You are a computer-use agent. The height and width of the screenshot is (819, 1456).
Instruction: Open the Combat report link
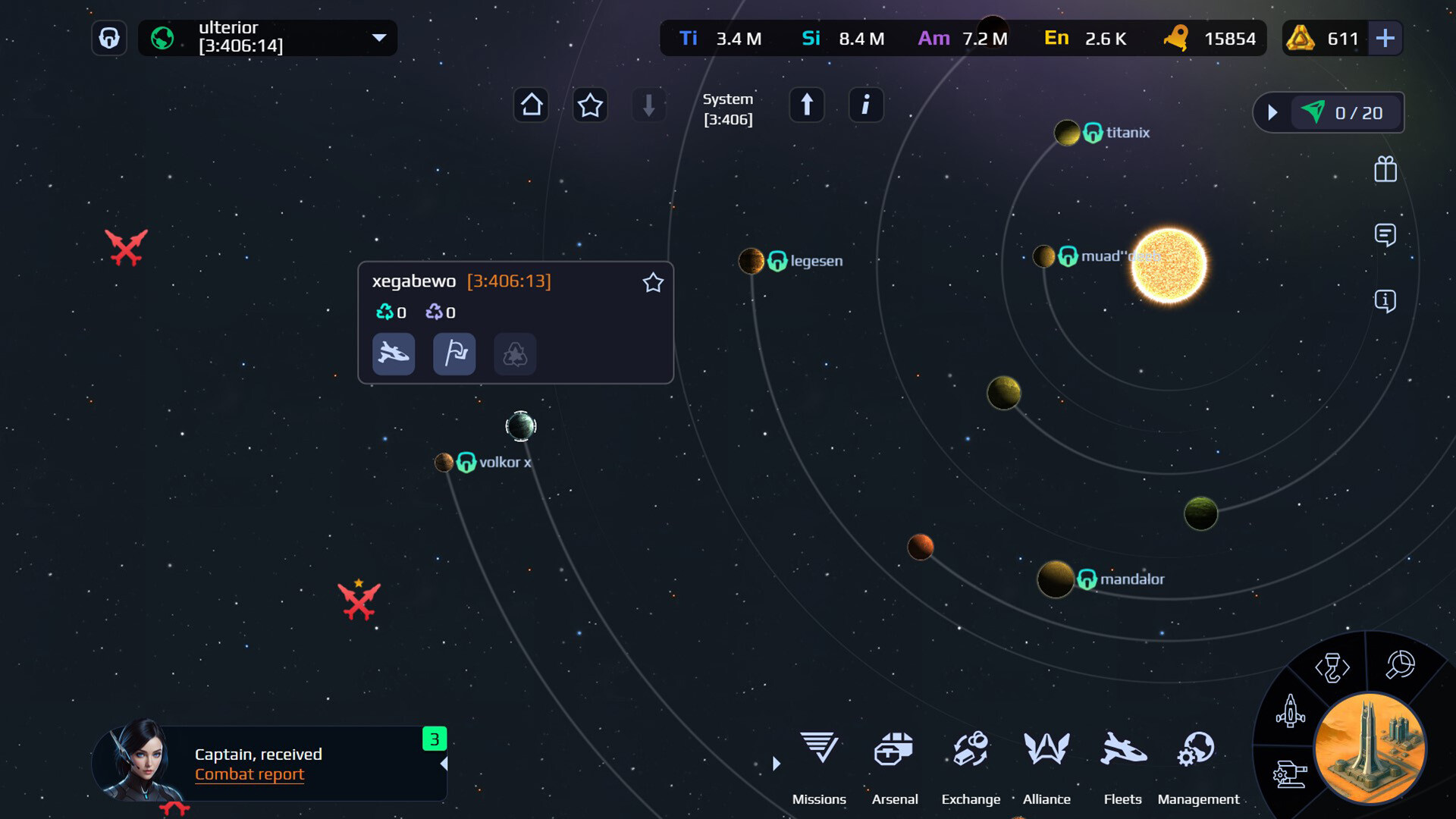pos(249,774)
